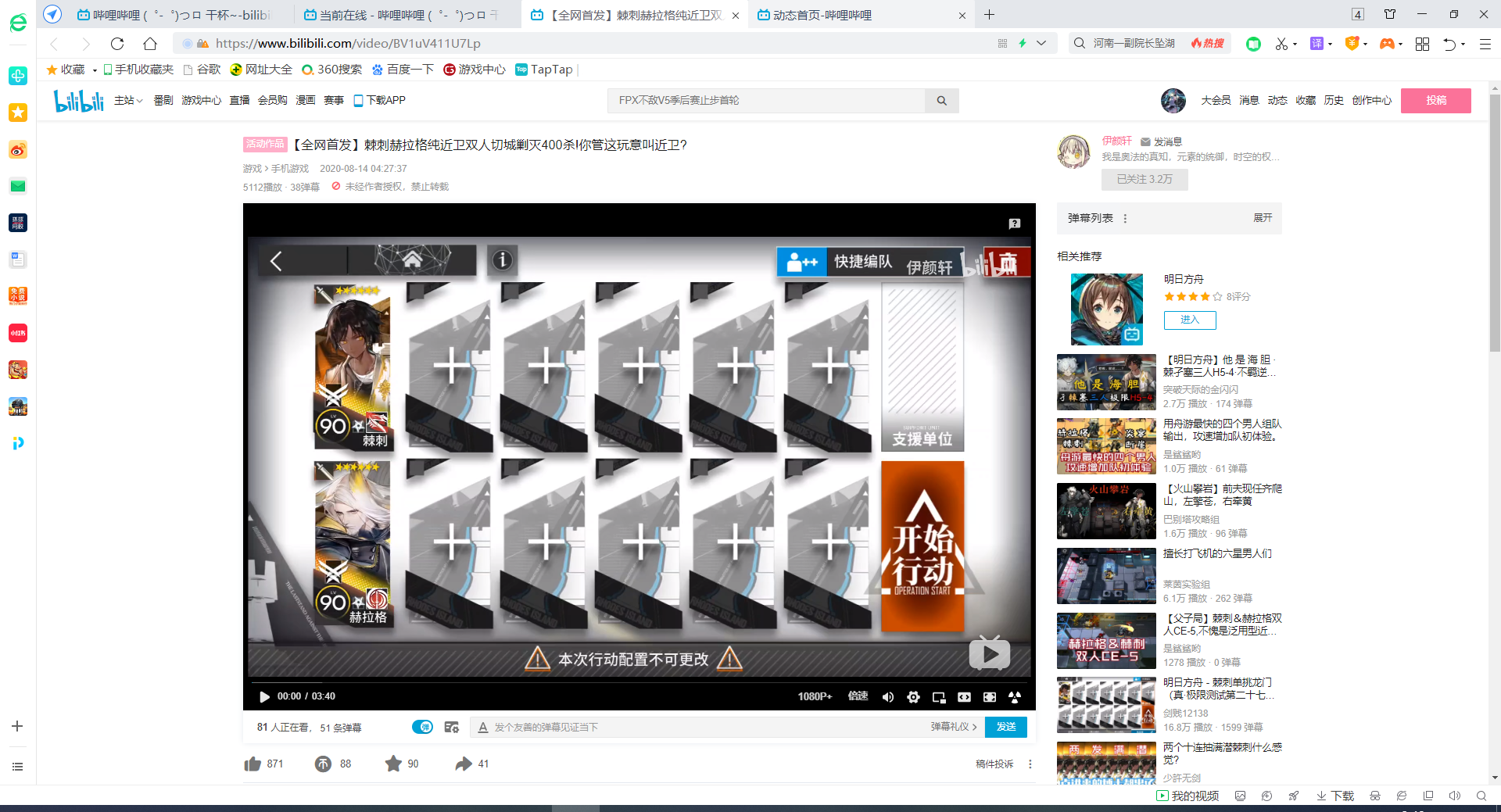Open 游戏中心 navigation item
The width and height of the screenshot is (1501, 812).
pyautogui.click(x=201, y=101)
